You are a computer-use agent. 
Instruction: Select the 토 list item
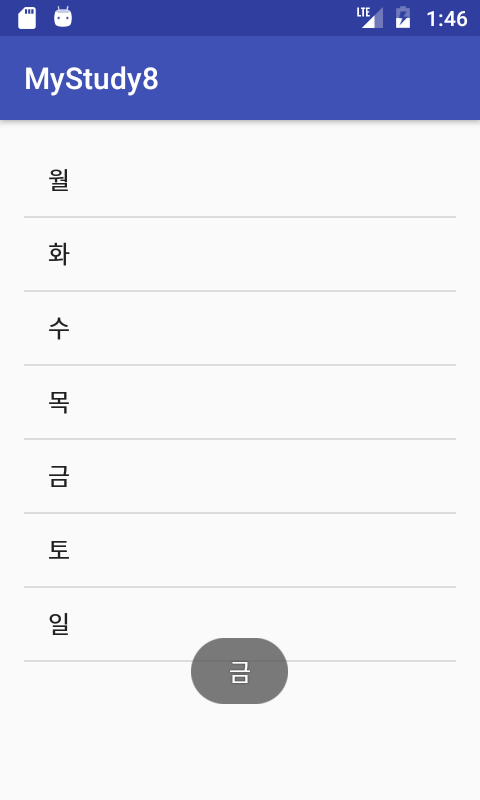click(x=240, y=550)
